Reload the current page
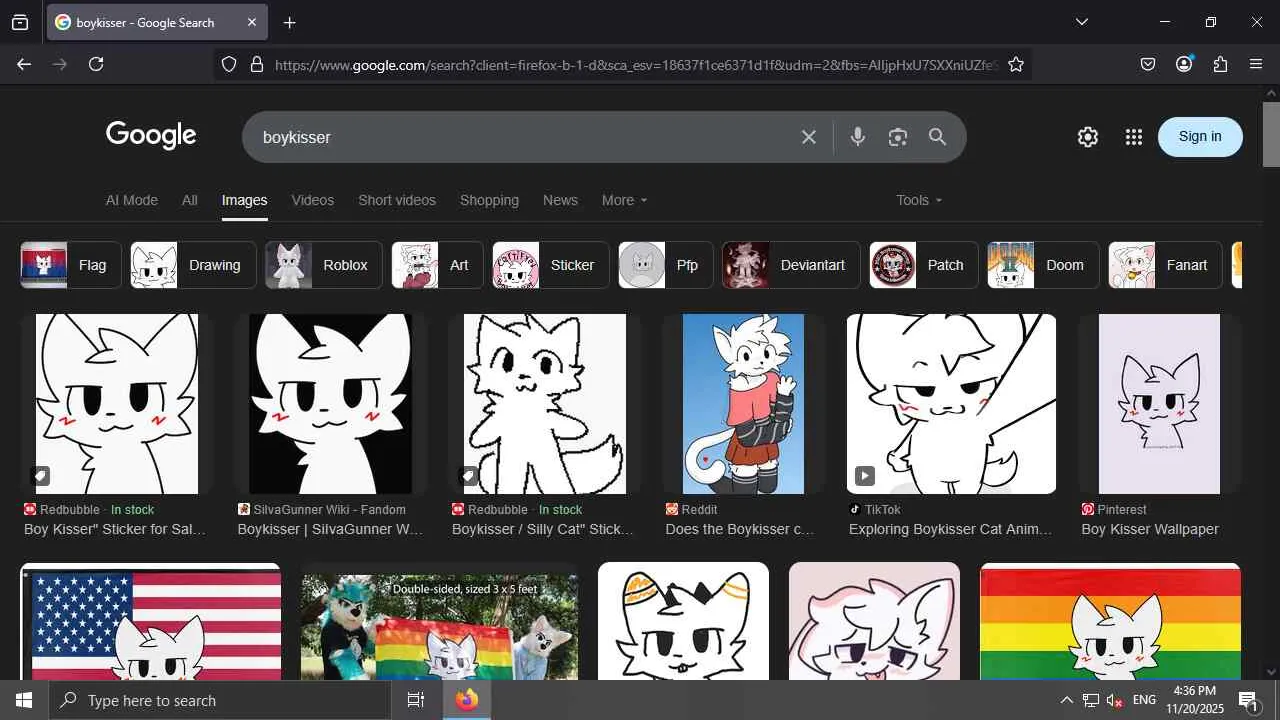This screenshot has height=720, width=1280. (96, 64)
